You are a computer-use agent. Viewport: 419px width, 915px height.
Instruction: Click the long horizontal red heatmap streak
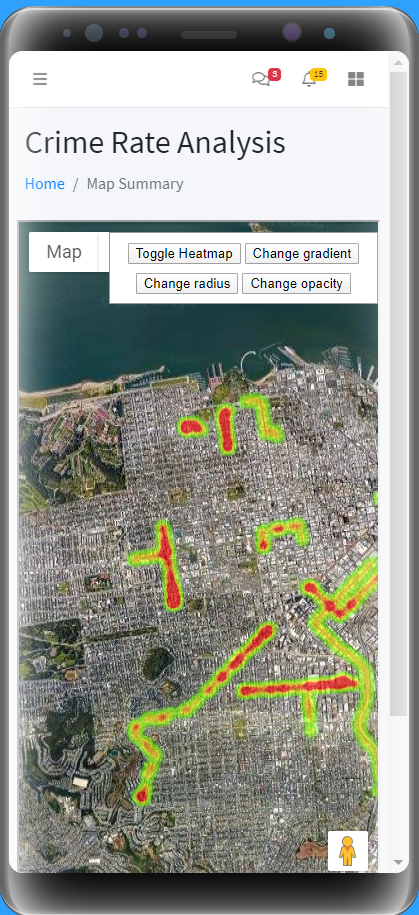[298, 686]
